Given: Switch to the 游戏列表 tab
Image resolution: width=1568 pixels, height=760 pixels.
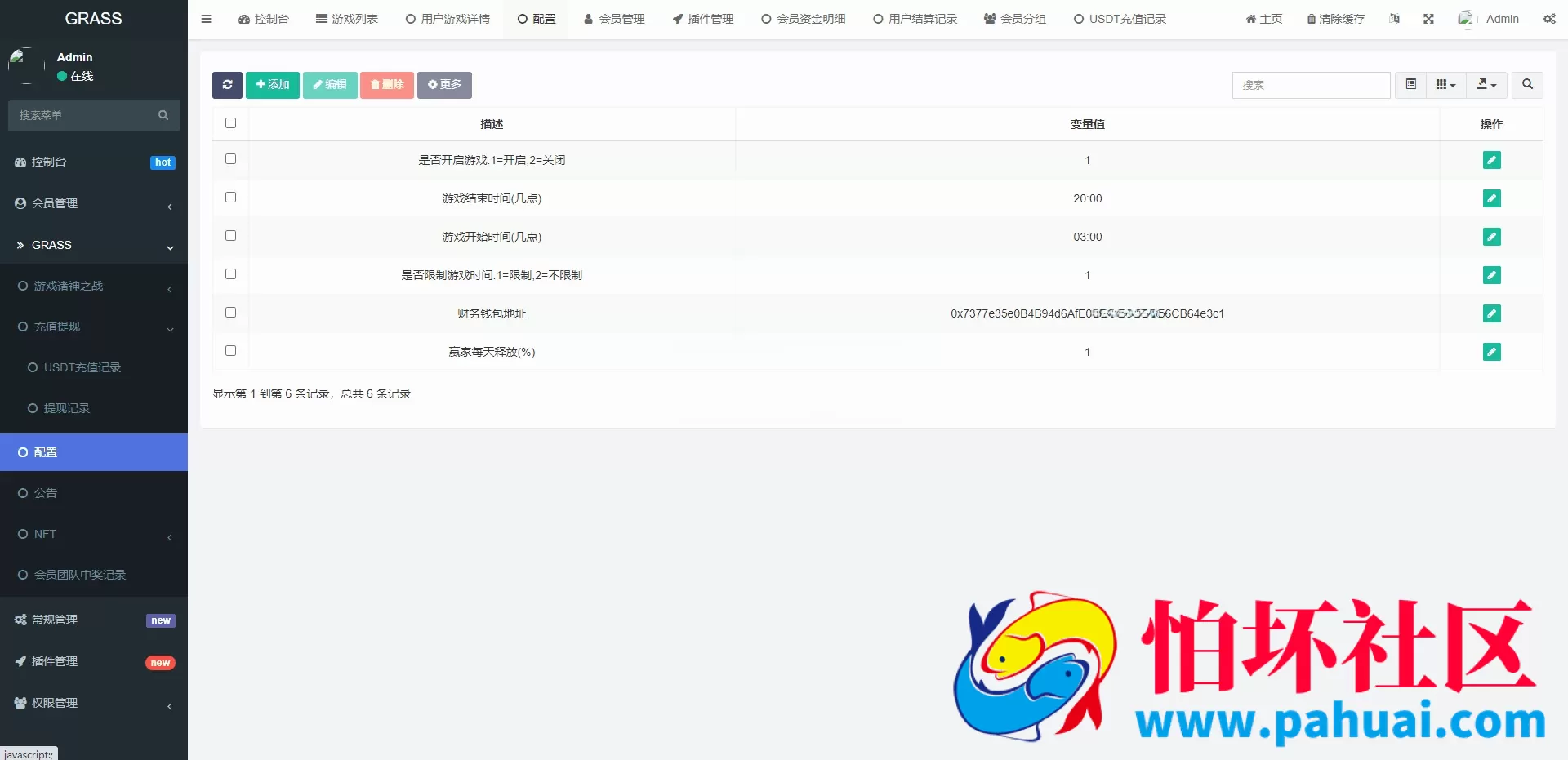Looking at the screenshot, I should coord(346,19).
